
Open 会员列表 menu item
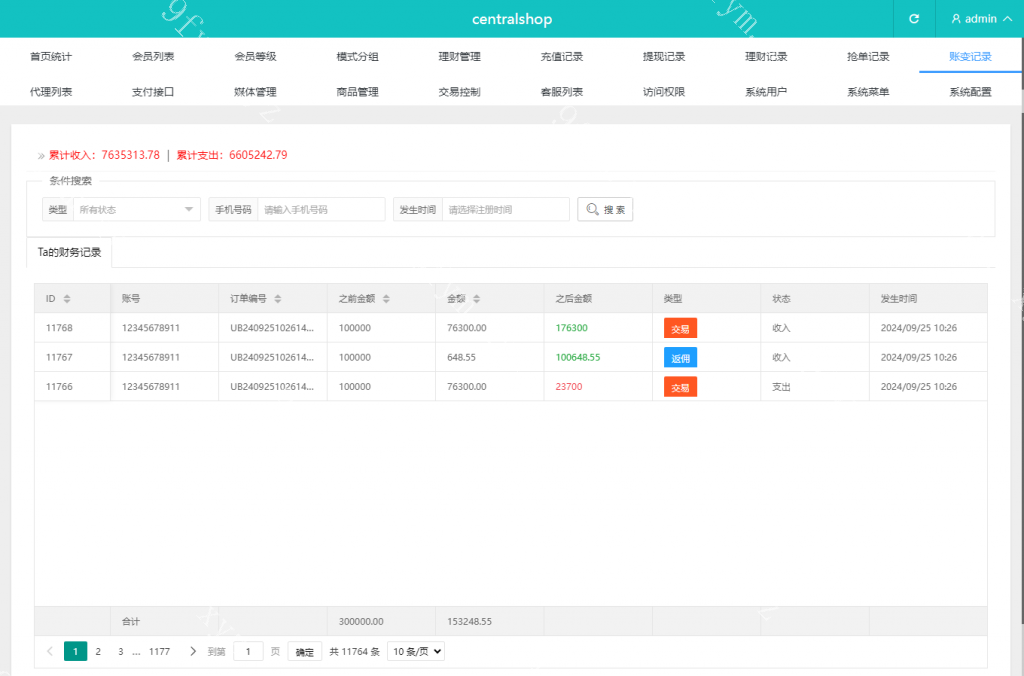[153, 56]
